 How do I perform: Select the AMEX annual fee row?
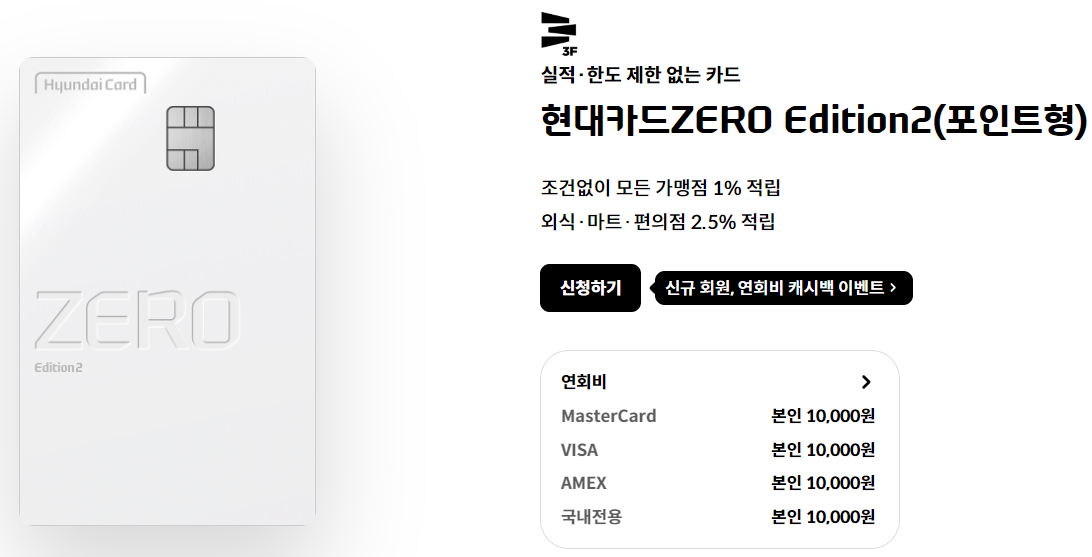click(x=718, y=483)
